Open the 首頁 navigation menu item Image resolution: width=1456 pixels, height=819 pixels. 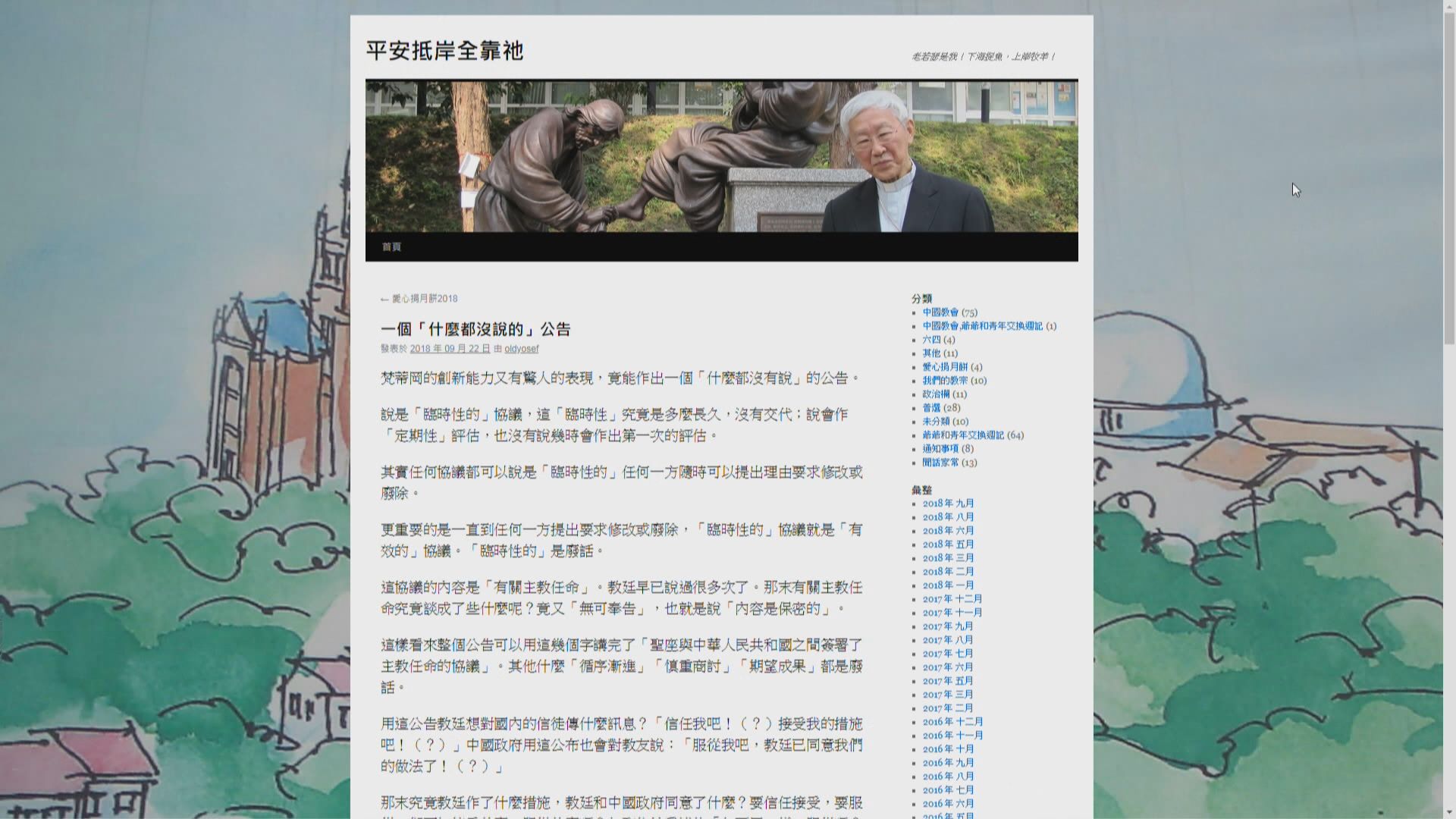point(392,246)
